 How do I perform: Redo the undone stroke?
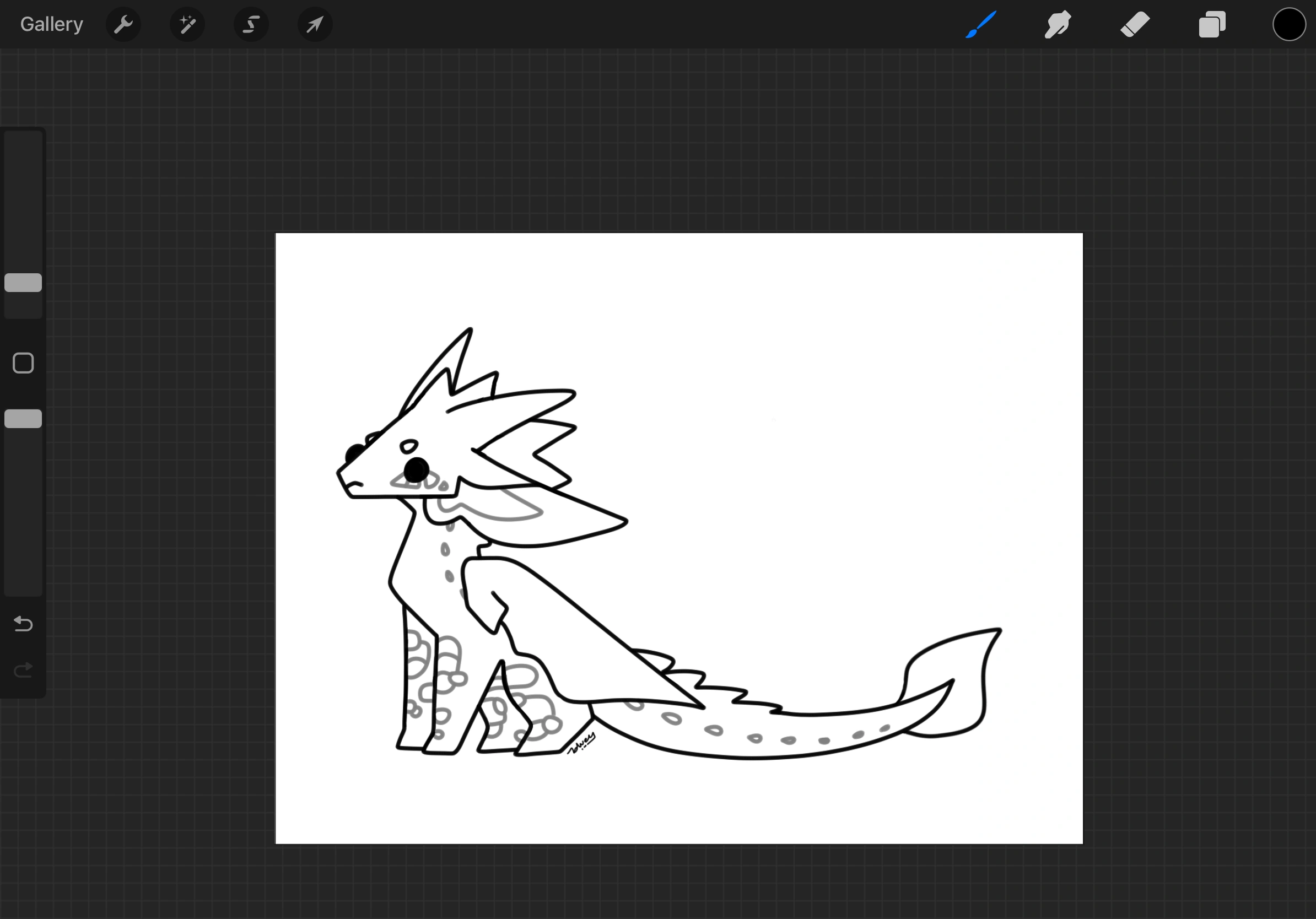(x=23, y=670)
